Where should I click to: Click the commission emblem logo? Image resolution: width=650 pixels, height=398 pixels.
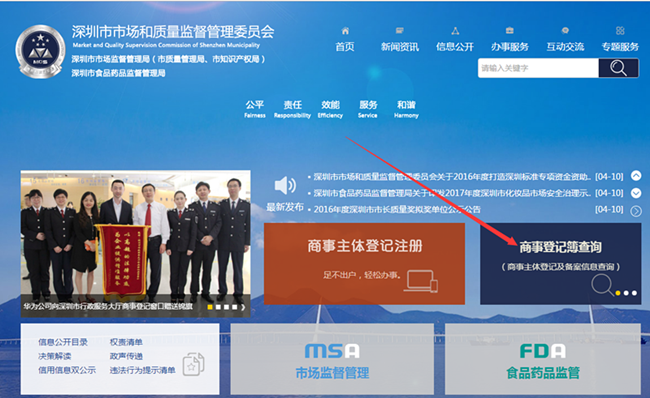40,52
